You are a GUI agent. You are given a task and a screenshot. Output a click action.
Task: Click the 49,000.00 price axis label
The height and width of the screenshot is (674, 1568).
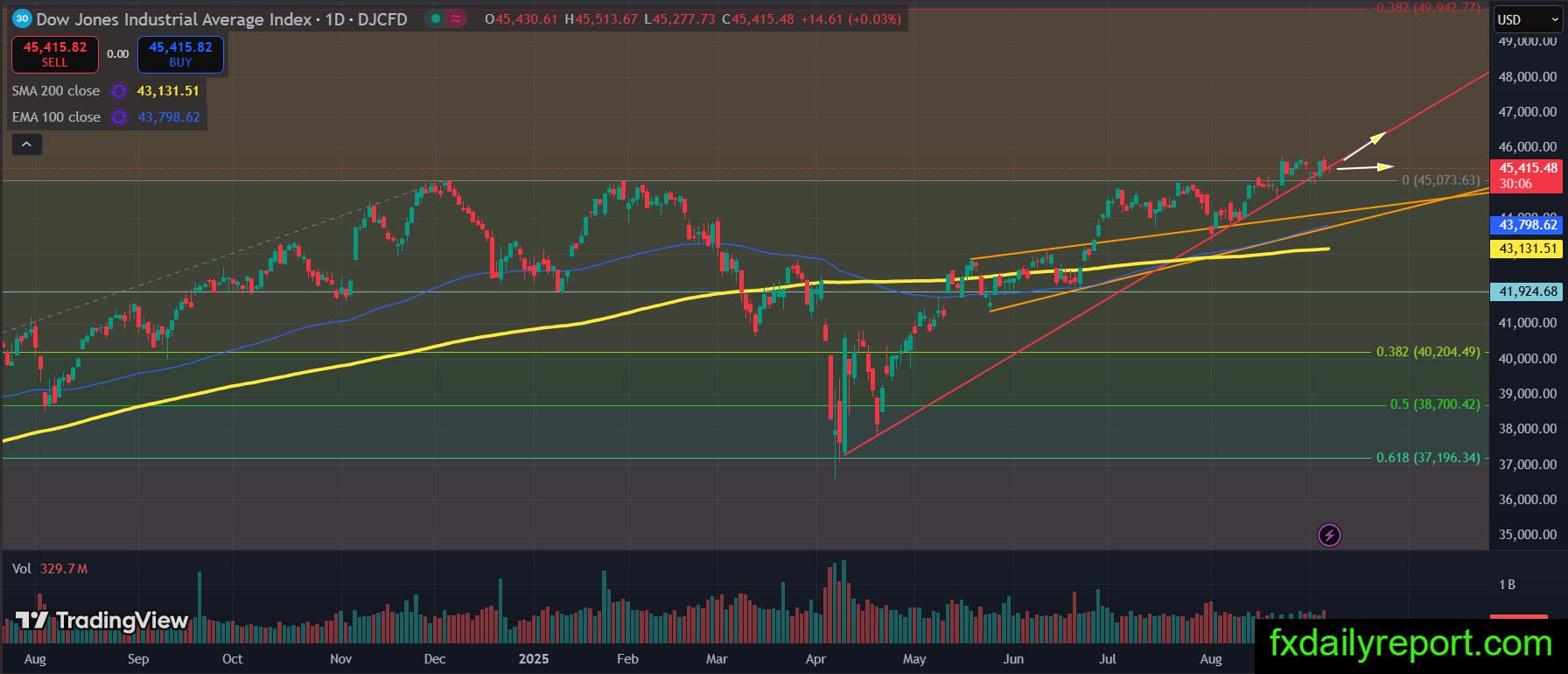pos(1528,41)
